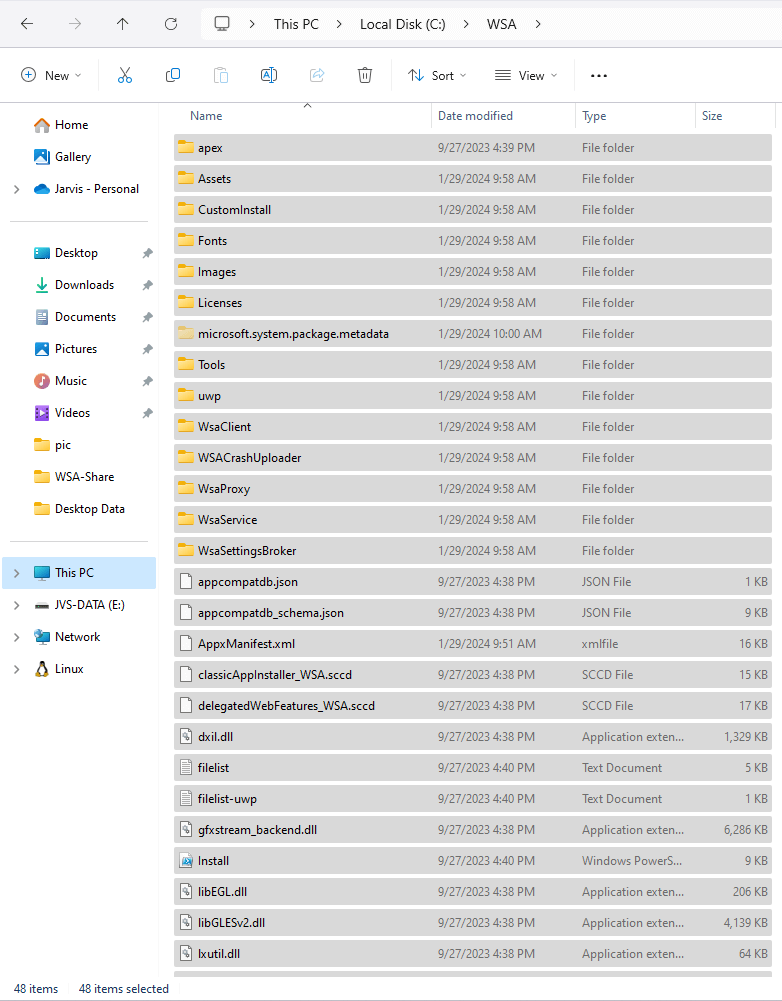Open the New dropdown menu
Viewport: 782px width, 1001px height.
pos(51,75)
